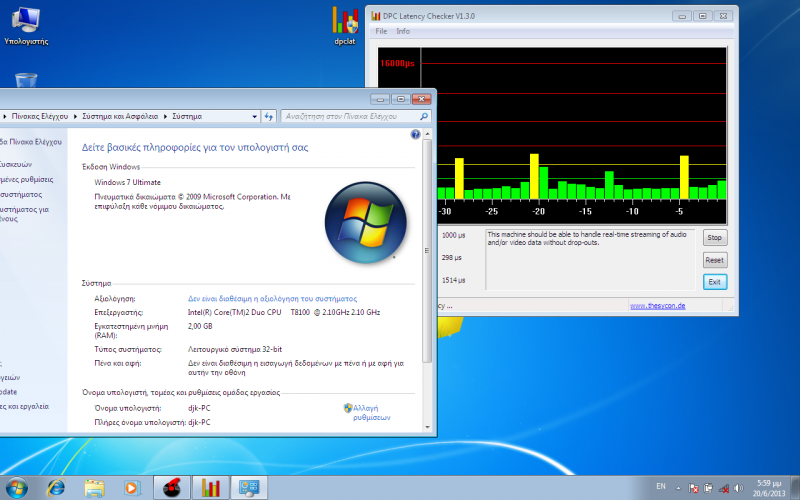Open the Recycle Bin desktop icon

pos(26,80)
